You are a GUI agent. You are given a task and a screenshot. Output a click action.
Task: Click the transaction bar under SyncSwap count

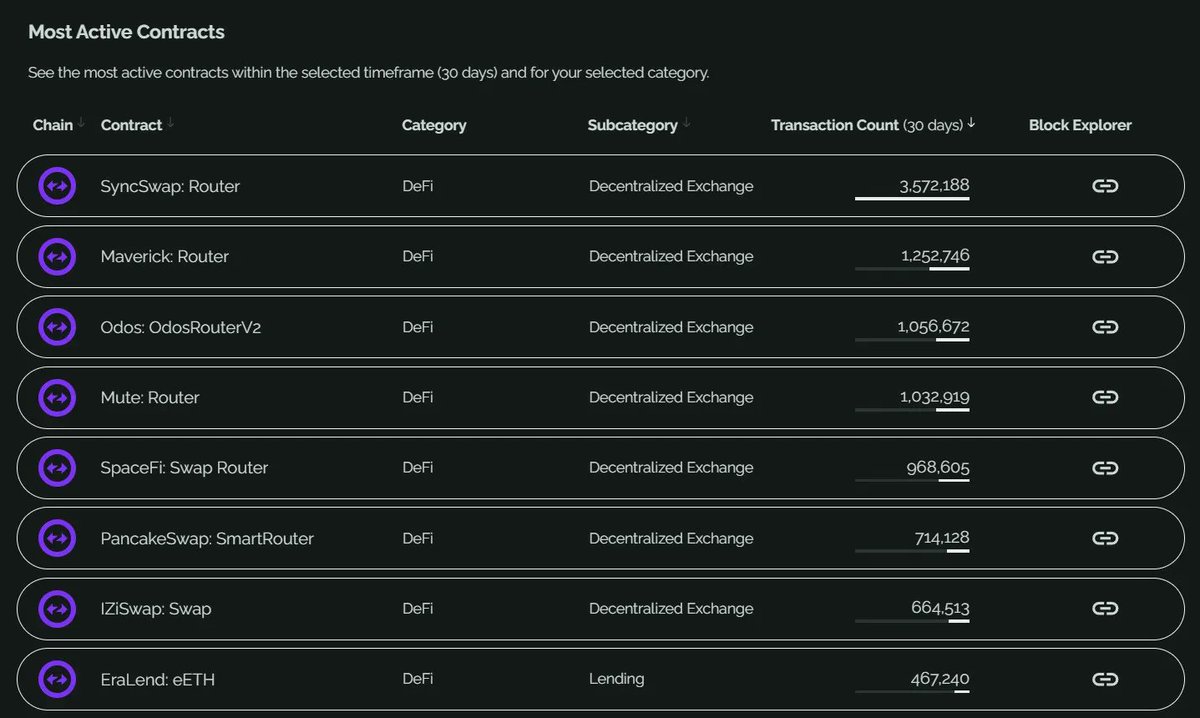[912, 198]
